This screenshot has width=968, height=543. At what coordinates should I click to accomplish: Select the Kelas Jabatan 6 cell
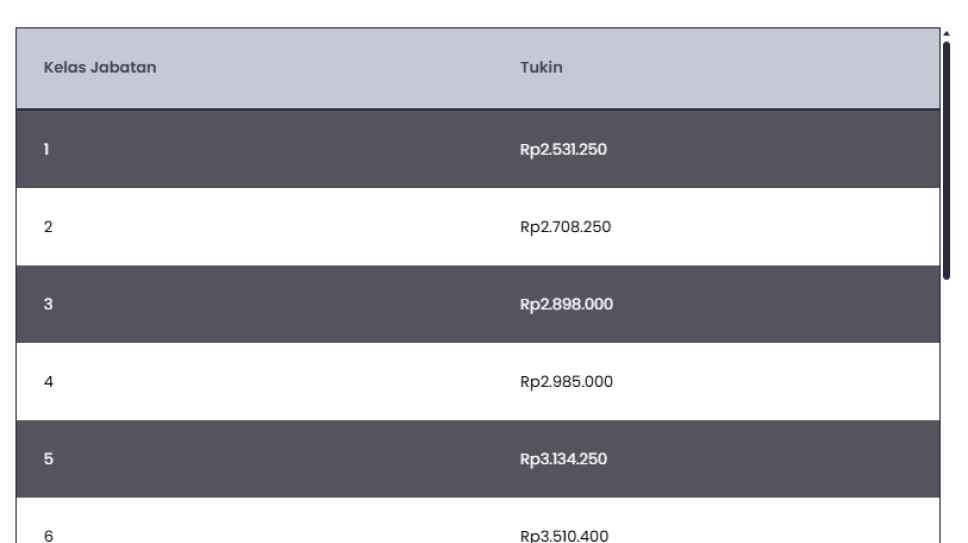pos(48,535)
